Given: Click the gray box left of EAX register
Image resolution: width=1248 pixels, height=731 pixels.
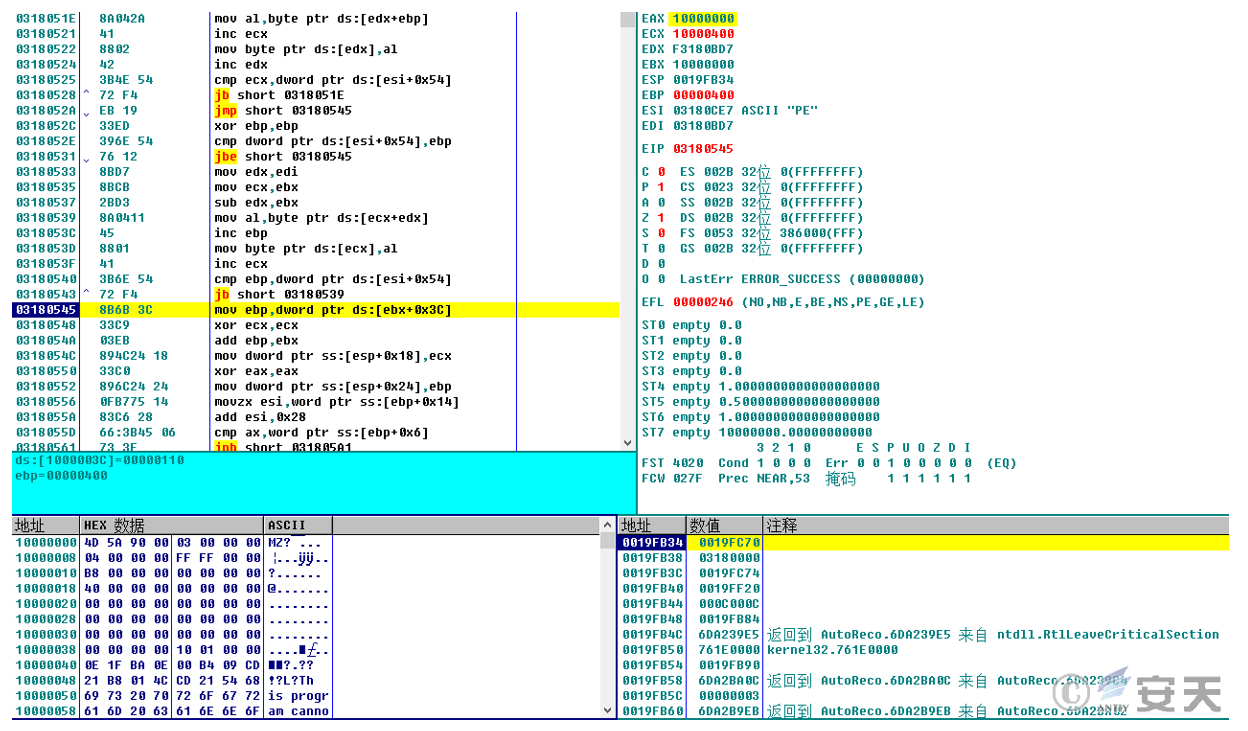Looking at the screenshot, I should [628, 19].
